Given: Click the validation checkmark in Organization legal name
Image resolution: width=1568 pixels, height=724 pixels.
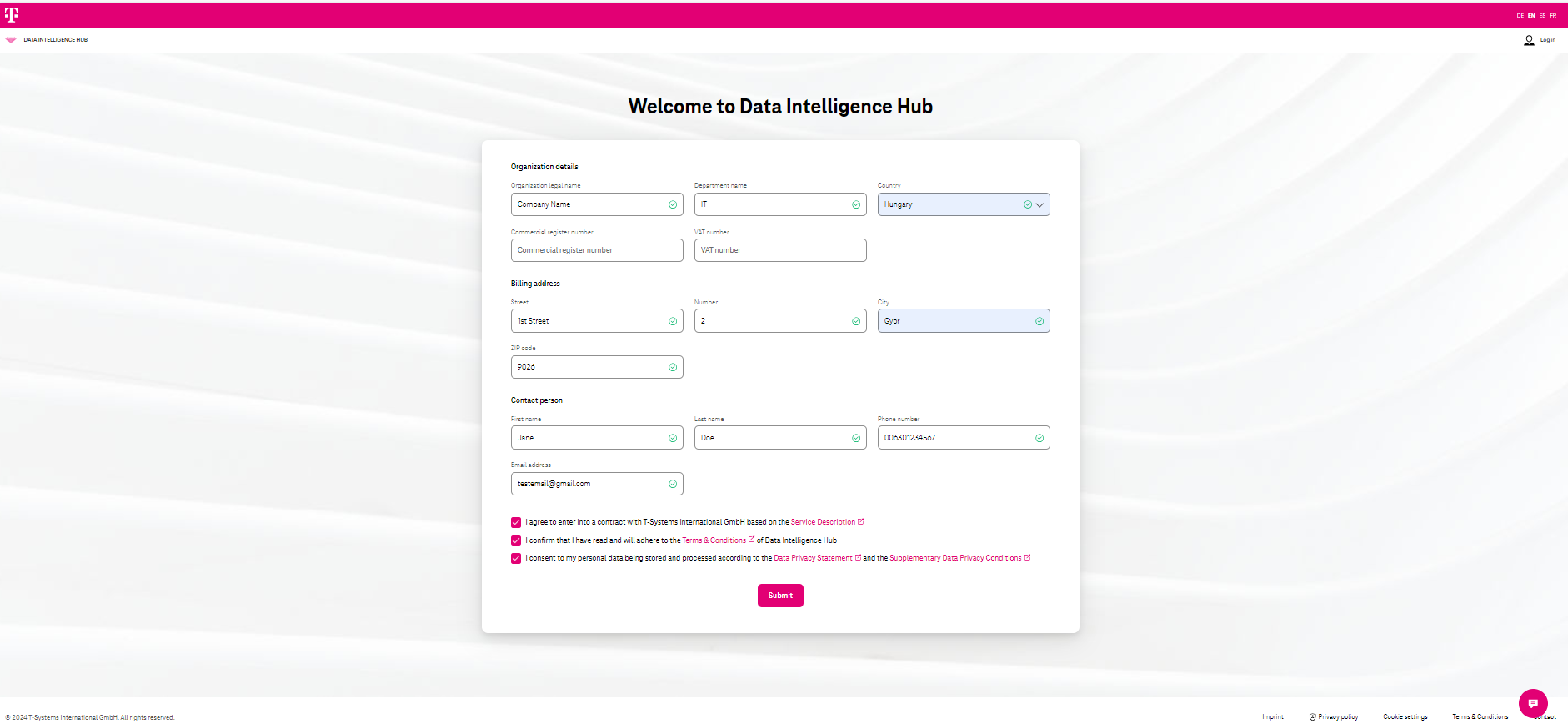Looking at the screenshot, I should 673,204.
